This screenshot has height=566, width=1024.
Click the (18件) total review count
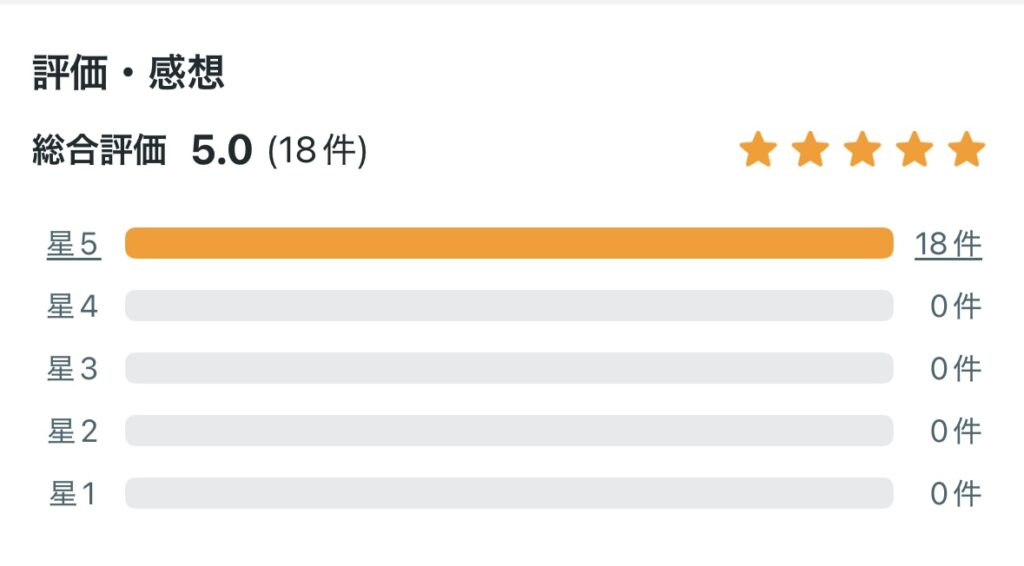[317, 150]
